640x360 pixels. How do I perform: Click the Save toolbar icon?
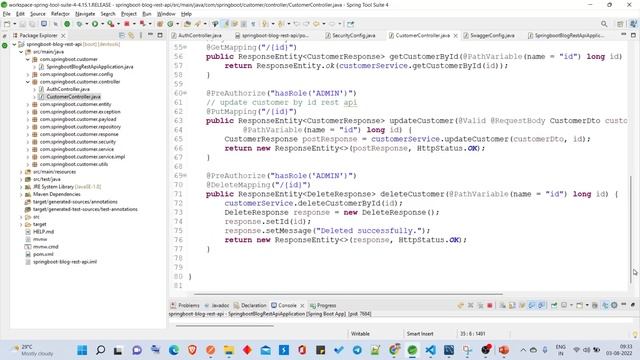tap(22, 24)
